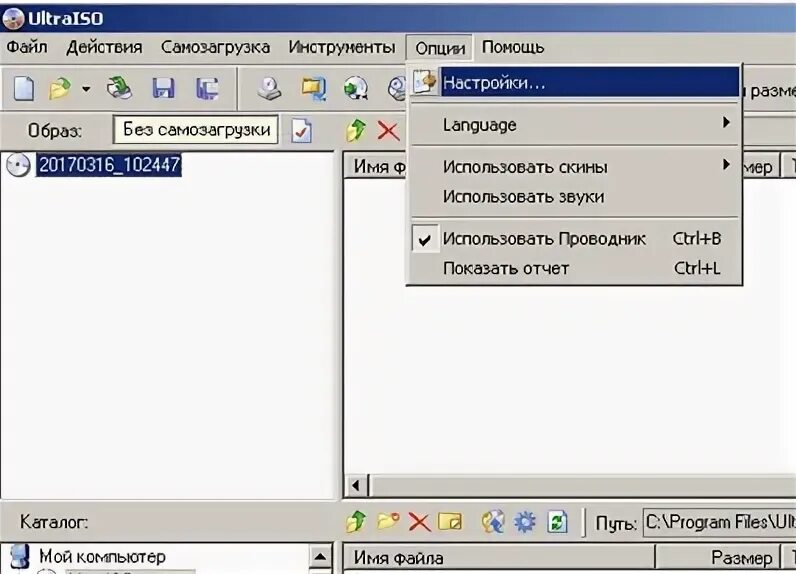
Task: Expand the Open icon's dropdown arrow
Action: coord(86,89)
